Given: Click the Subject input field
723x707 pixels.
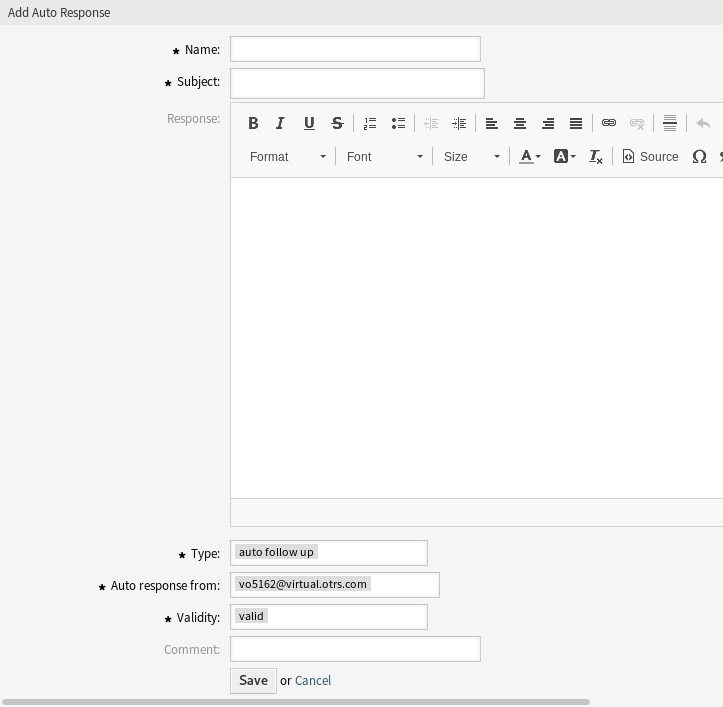Looking at the screenshot, I should coord(357,83).
